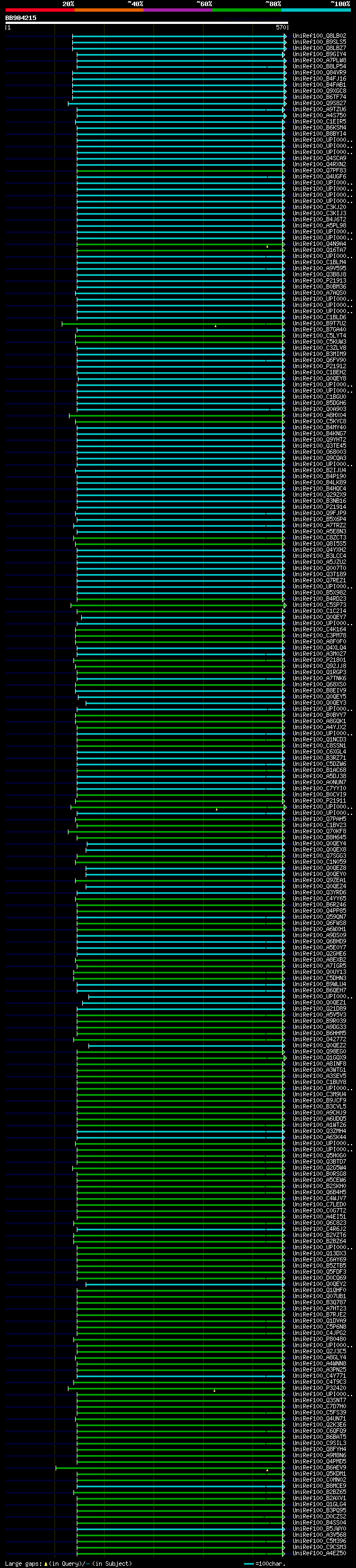Select hit label UniRef100_C3ZLV8
This screenshot has height=1568, width=356.
pyautogui.click(x=319, y=348)
